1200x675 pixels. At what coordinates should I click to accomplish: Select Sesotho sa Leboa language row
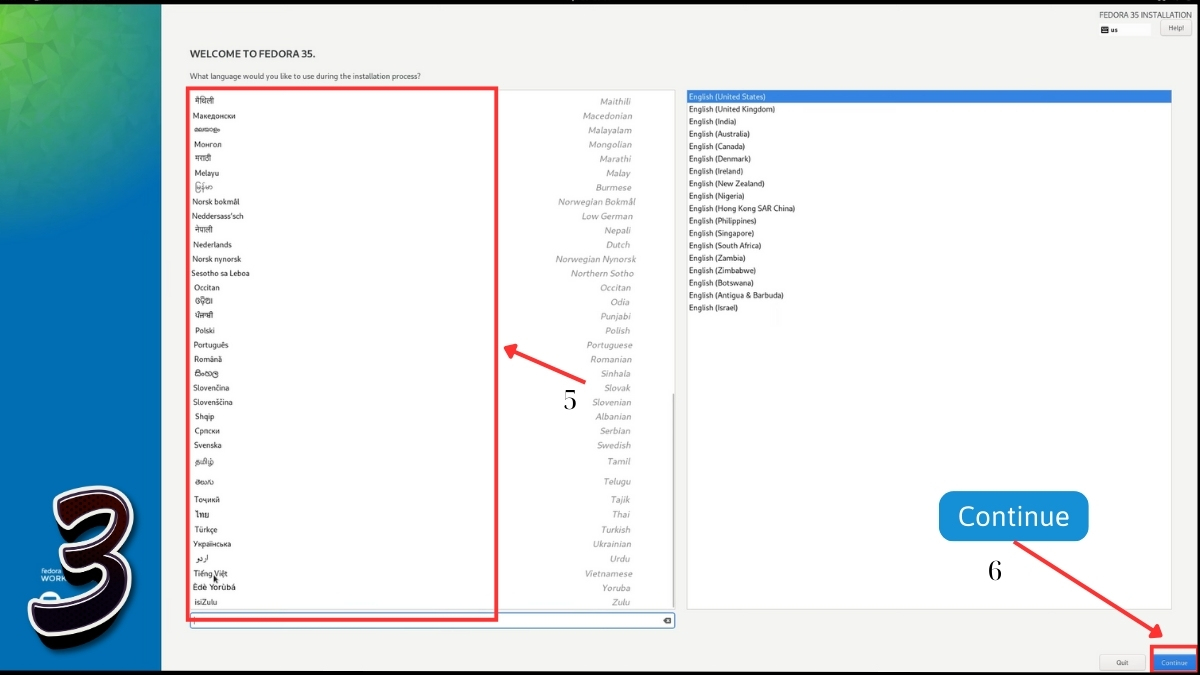tap(430, 273)
